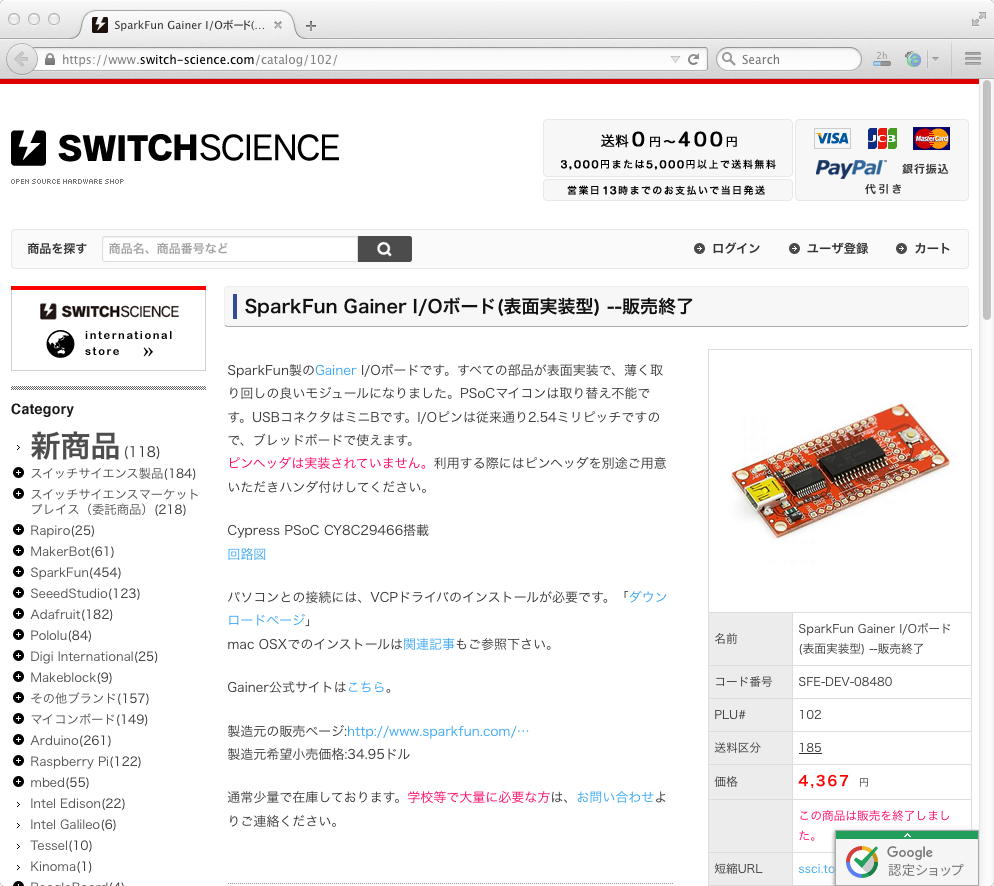Click the fullscreen arrows icon in title bar
Screen dimensions: 994x886
tap(978, 20)
